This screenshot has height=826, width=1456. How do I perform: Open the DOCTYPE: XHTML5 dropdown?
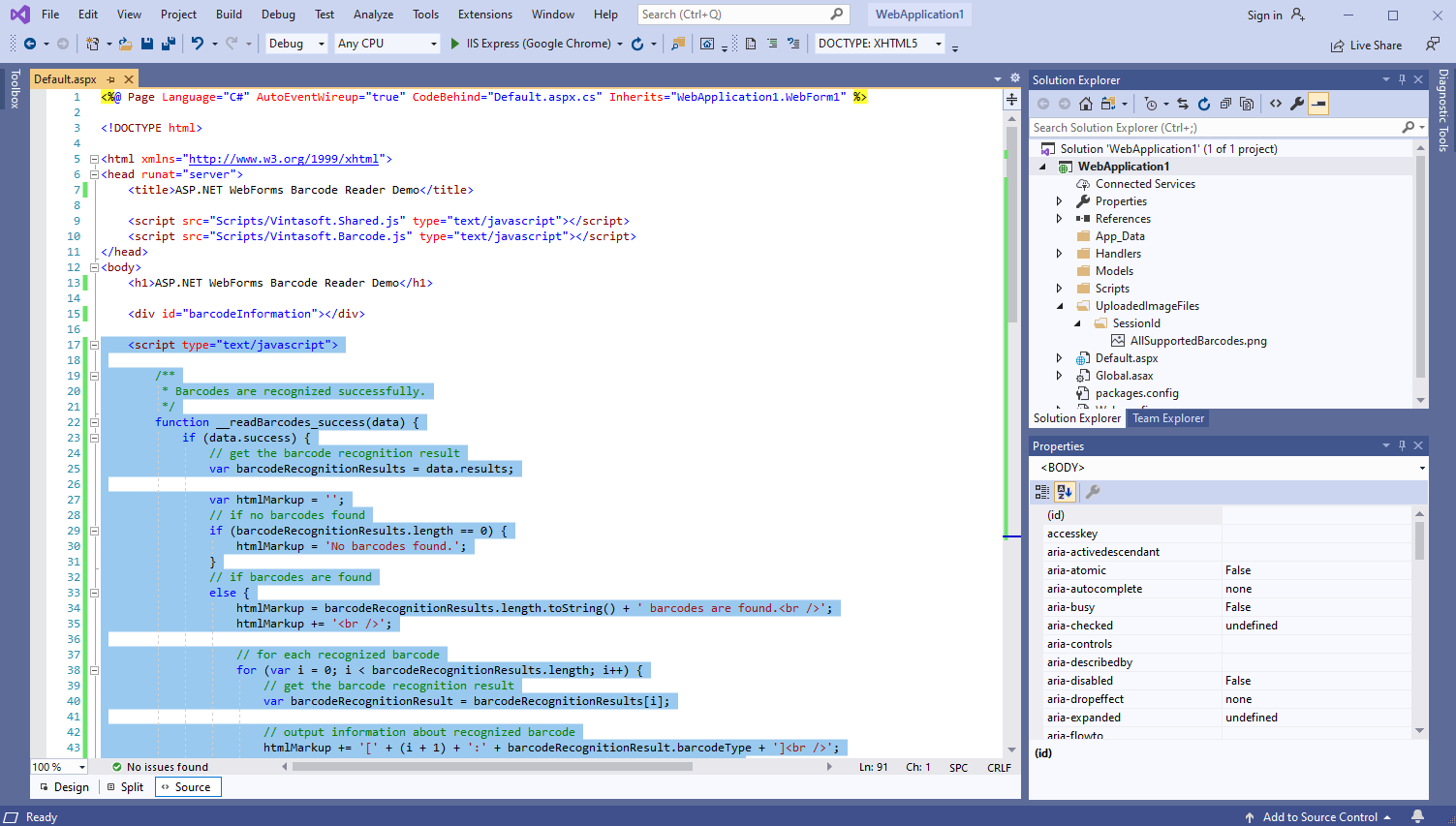point(879,44)
